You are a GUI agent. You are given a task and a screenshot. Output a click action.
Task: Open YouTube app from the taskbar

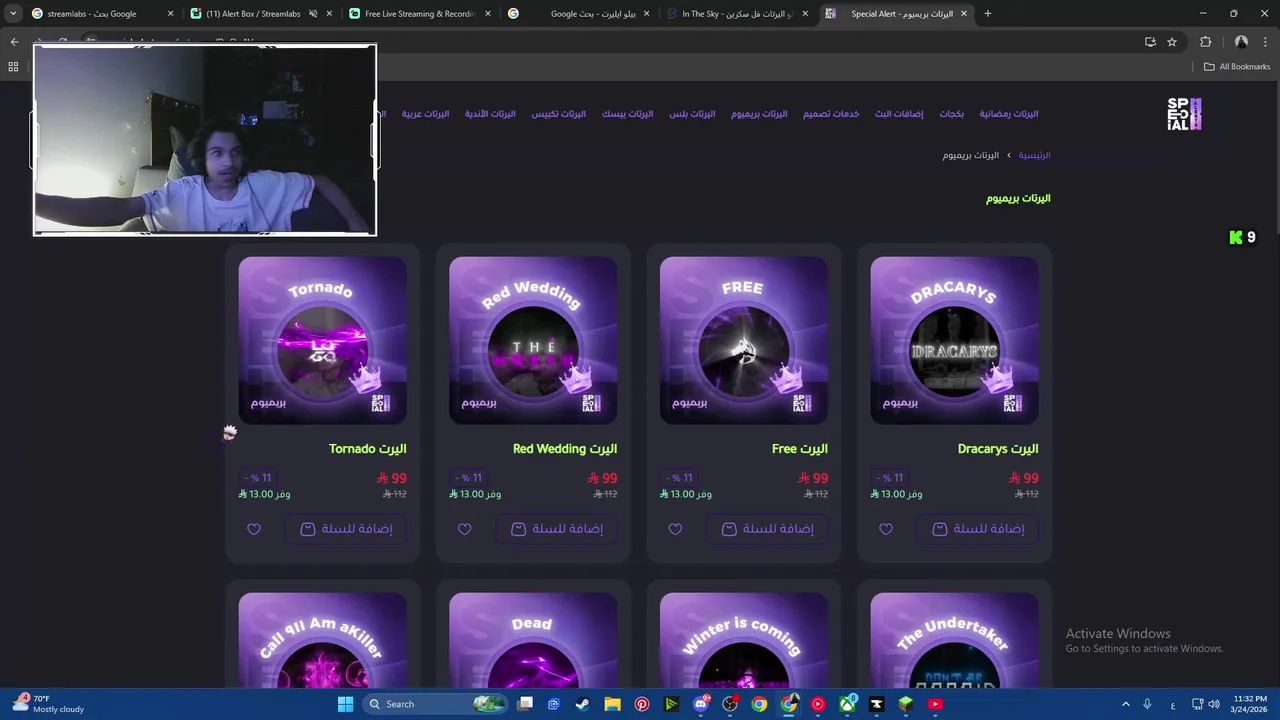936,704
